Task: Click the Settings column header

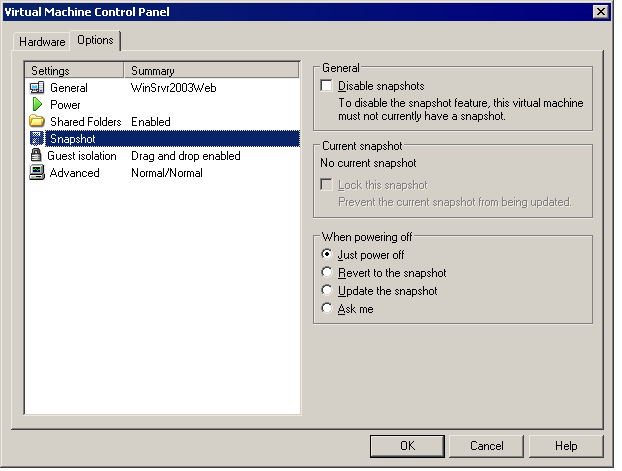Action: click(75, 71)
